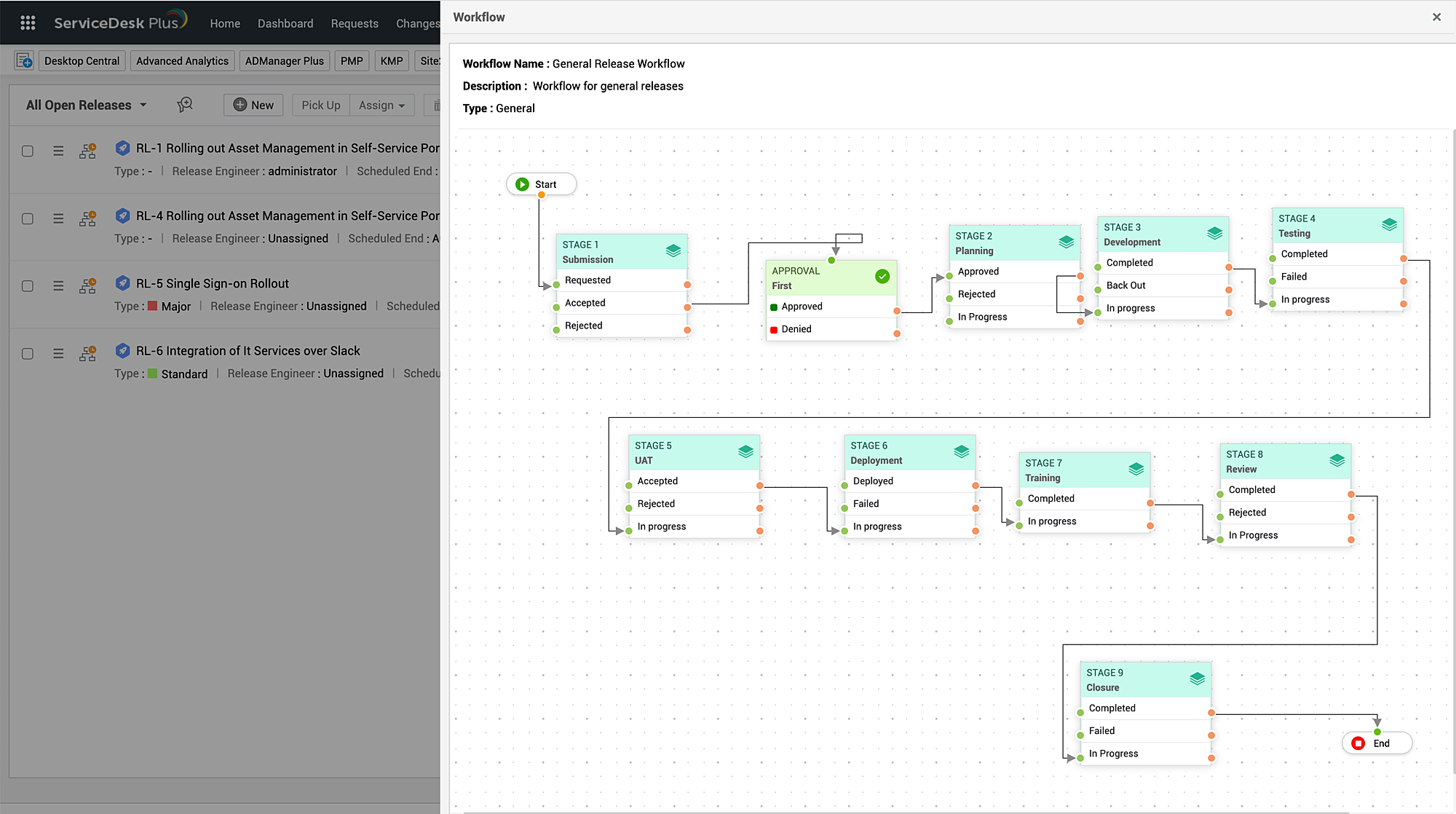The width and height of the screenshot is (1456, 814).
Task: Open the All Open Releases filter dropdown
Action: [85, 105]
